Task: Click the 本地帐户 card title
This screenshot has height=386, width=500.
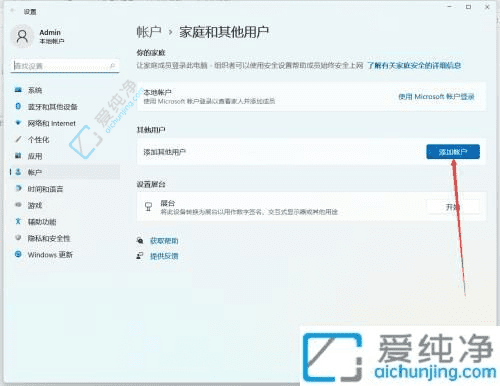Action: point(158,92)
